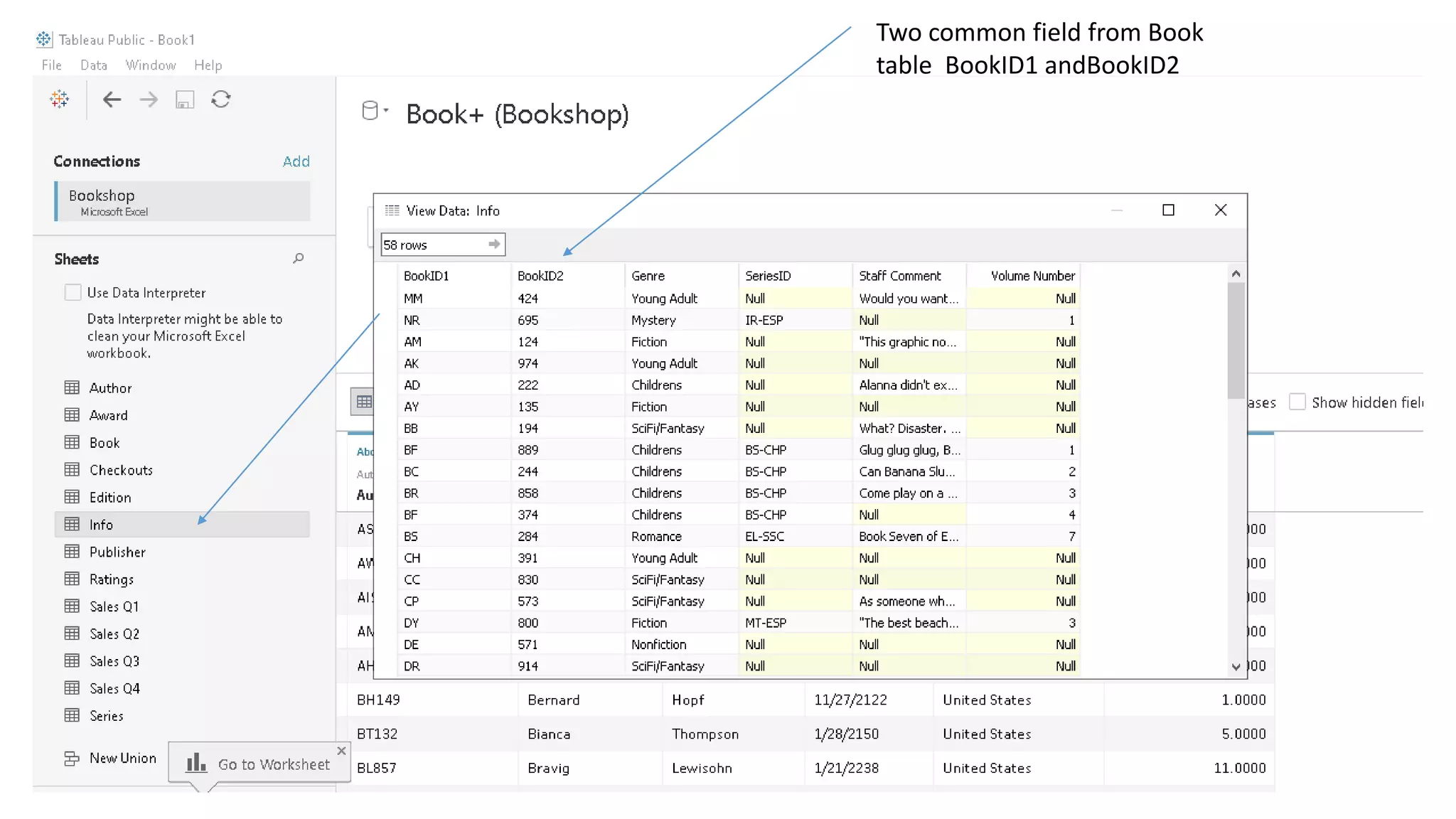
Task: Select cell MT-ESP in SeriesID column
Action: 795,623
